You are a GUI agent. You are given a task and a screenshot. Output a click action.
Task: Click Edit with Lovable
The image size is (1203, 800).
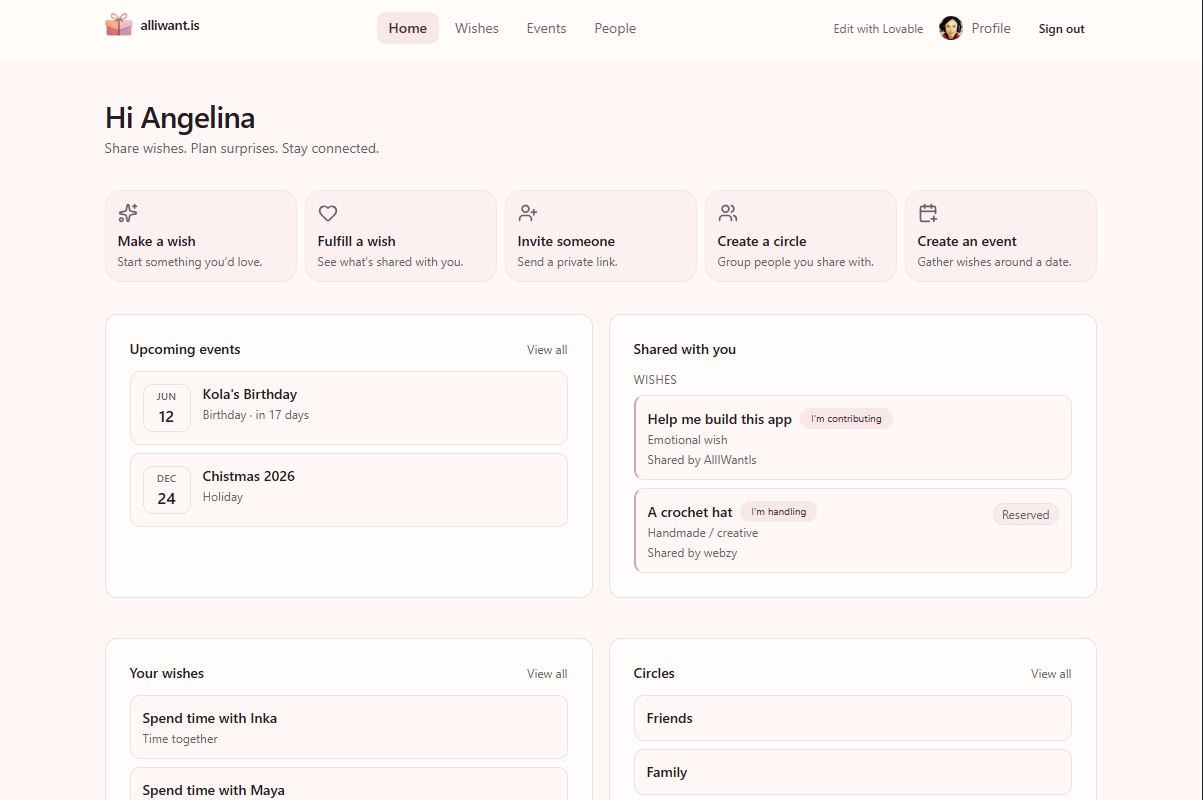point(878,29)
